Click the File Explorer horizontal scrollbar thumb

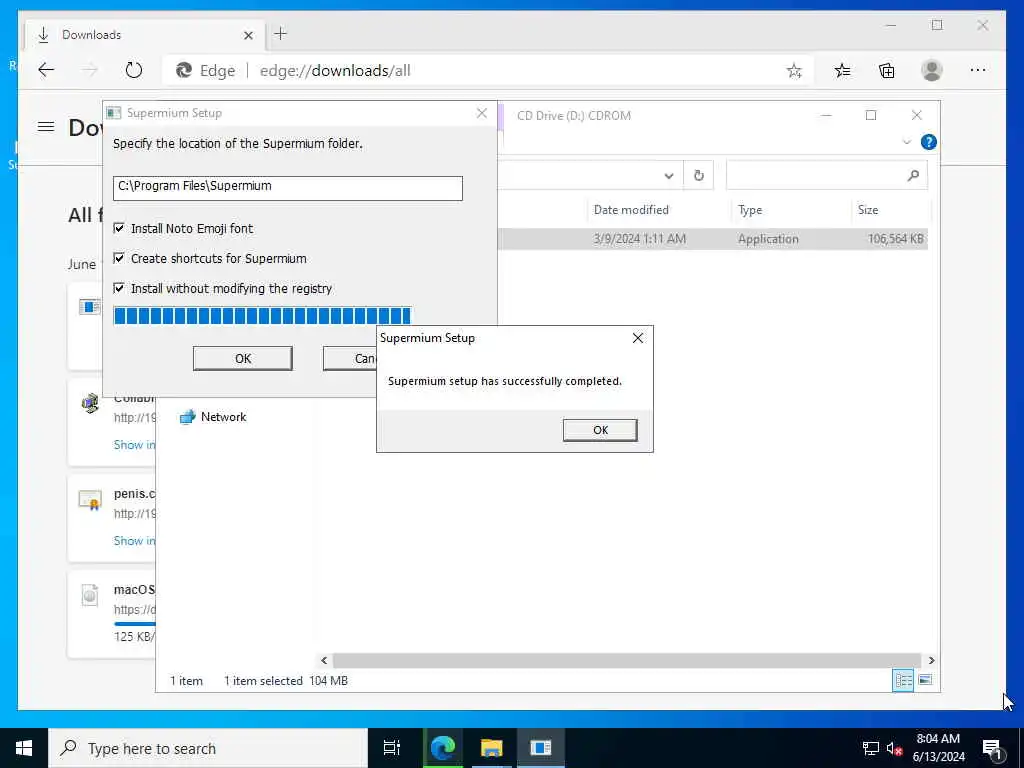click(626, 660)
